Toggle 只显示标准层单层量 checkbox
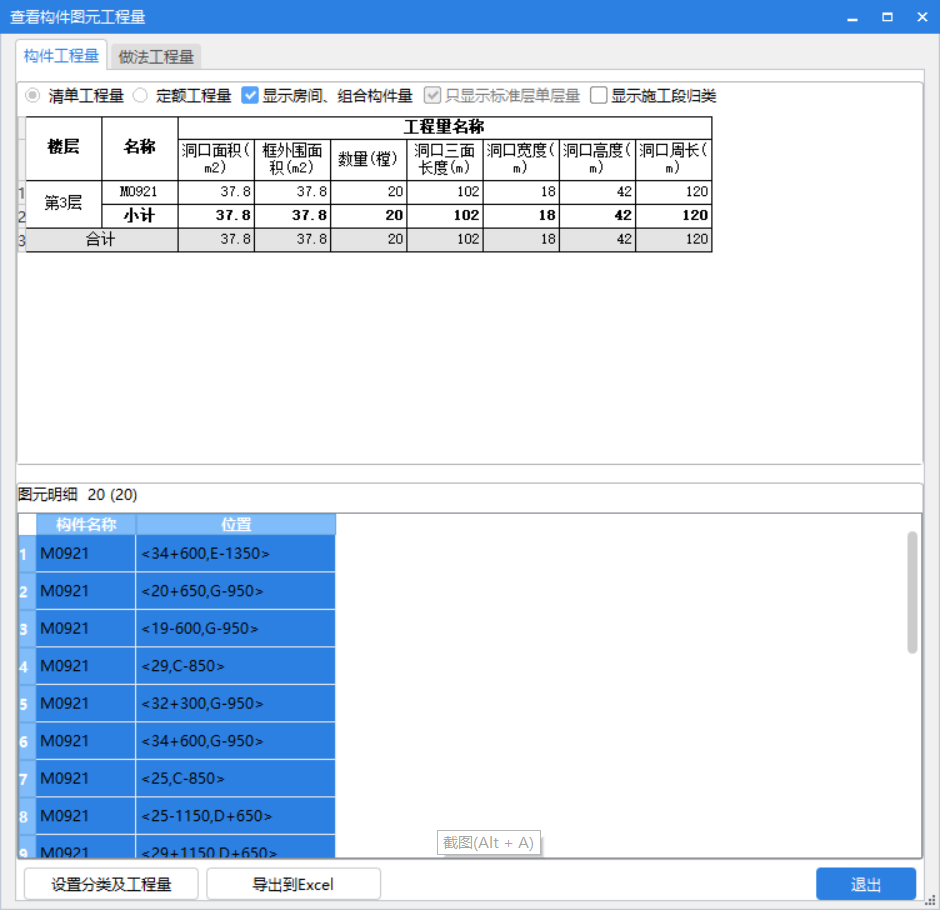Image resolution: width=940 pixels, height=910 pixels. [432, 95]
